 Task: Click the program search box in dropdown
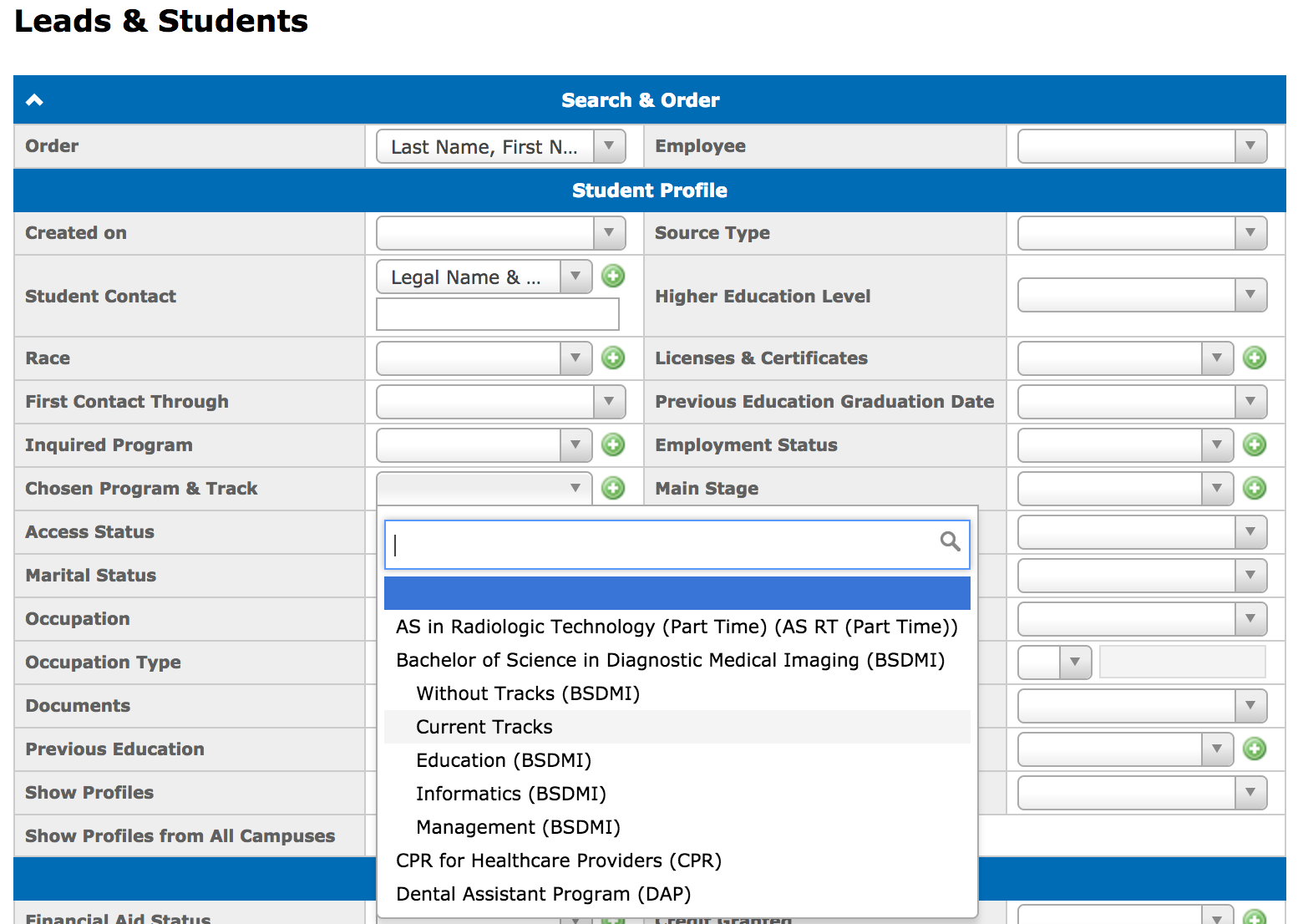click(677, 545)
